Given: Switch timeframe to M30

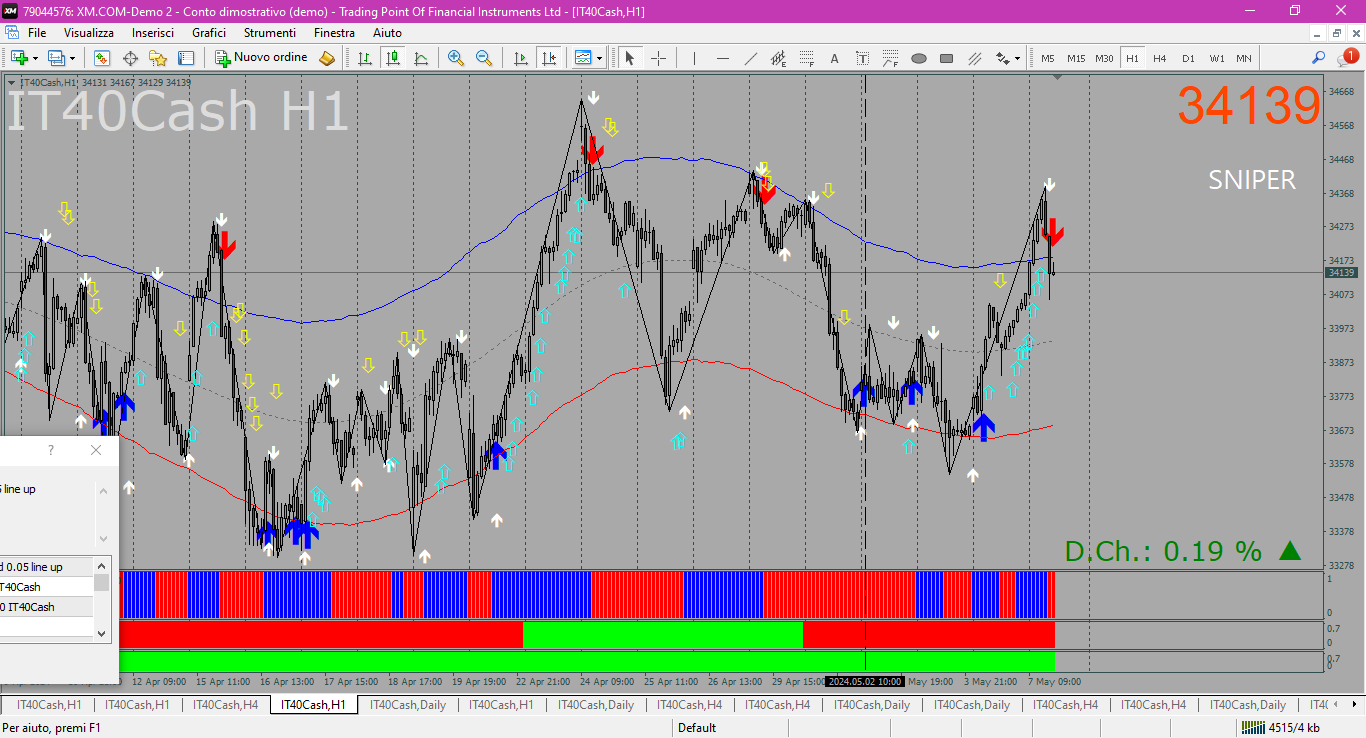Looking at the screenshot, I should (x=1104, y=58).
